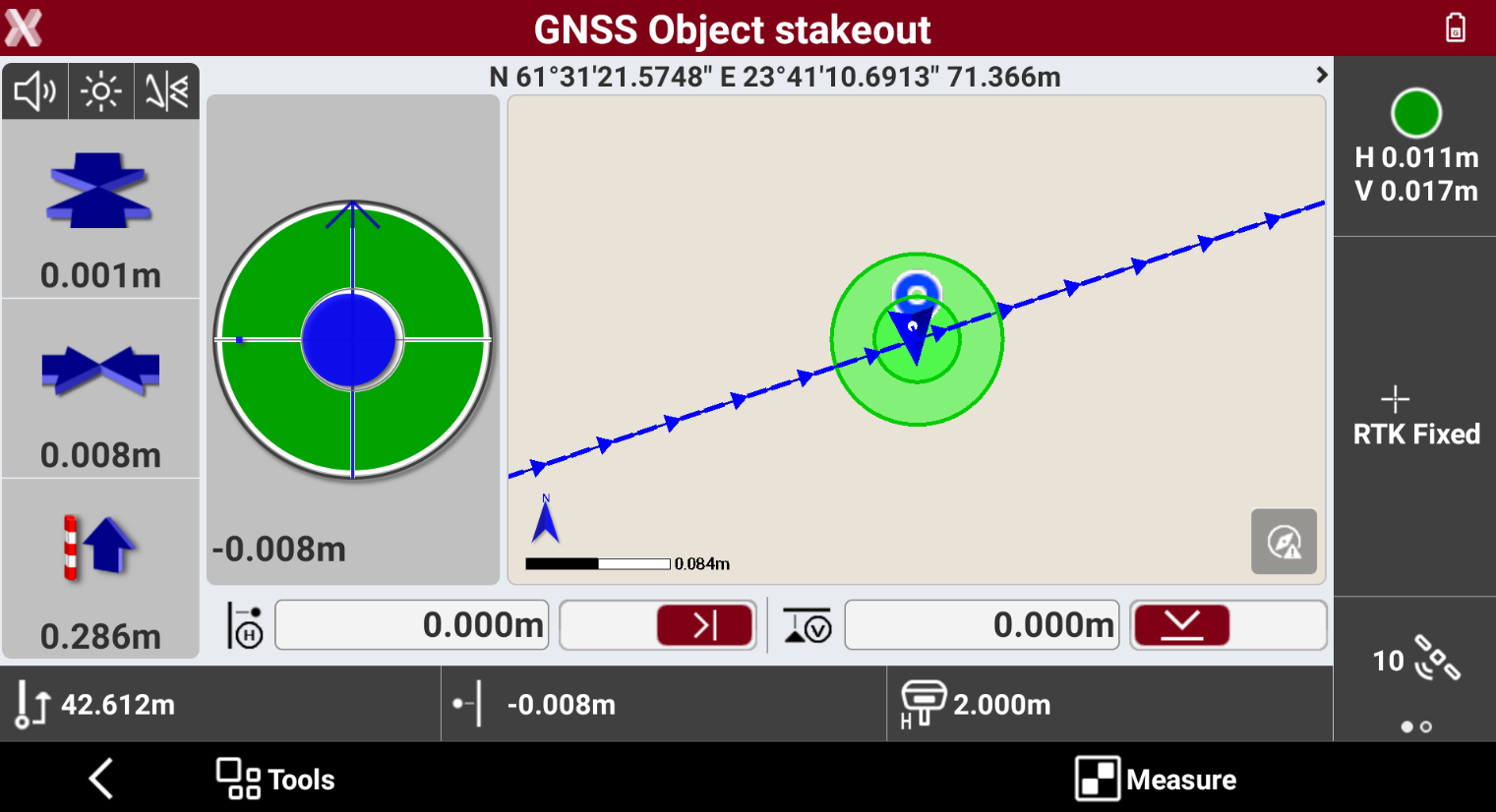
Task: Tap the H 0.011m accuracy value
Action: point(1416,157)
